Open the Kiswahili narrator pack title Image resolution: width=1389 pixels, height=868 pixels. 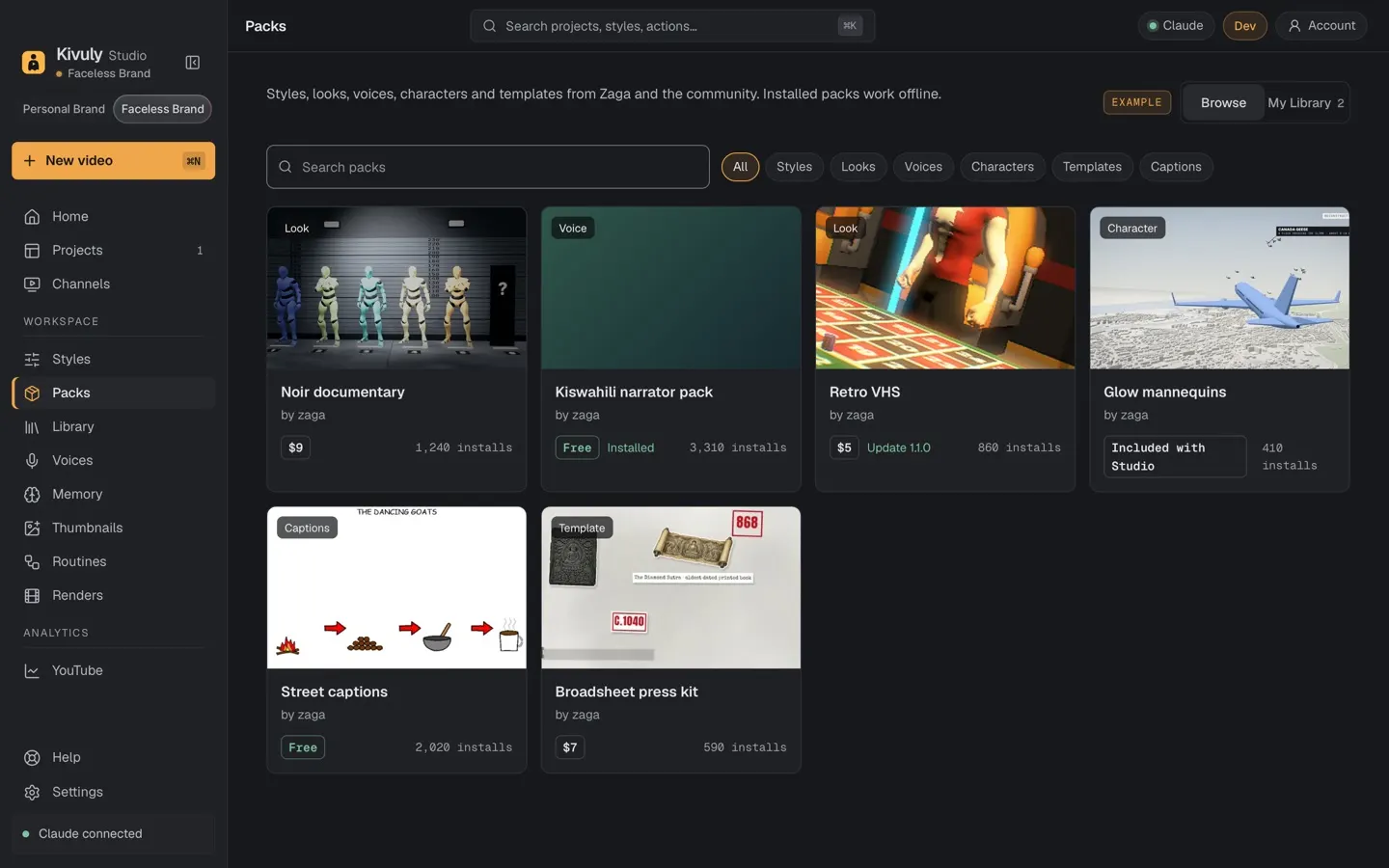[x=634, y=393]
